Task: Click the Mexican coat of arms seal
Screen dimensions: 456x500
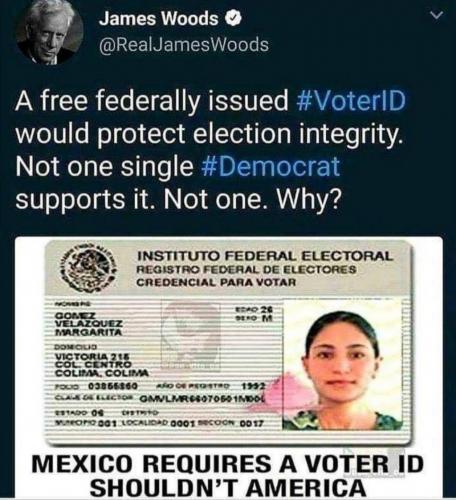Action: 88,270
